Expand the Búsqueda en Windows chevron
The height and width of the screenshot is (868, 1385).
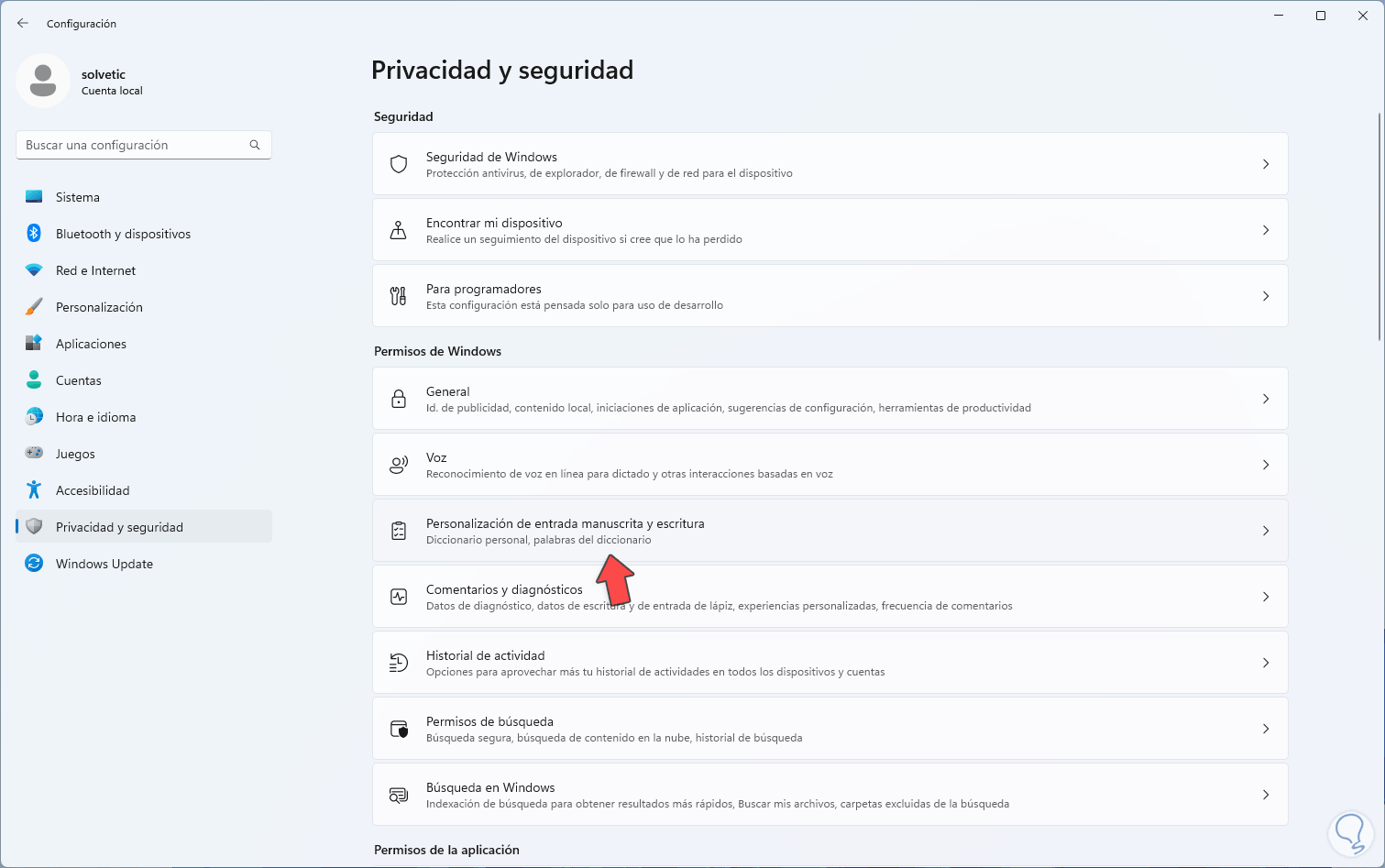click(1266, 795)
